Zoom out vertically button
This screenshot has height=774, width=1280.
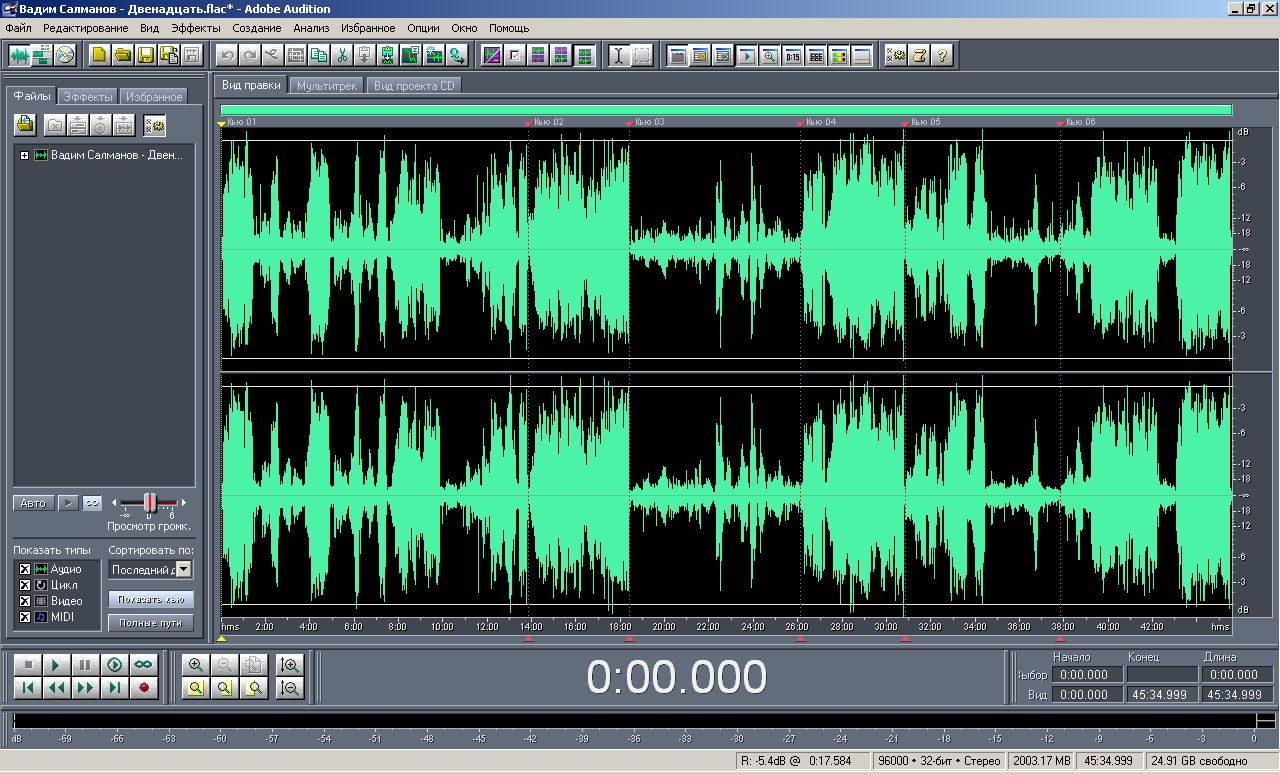(290, 687)
